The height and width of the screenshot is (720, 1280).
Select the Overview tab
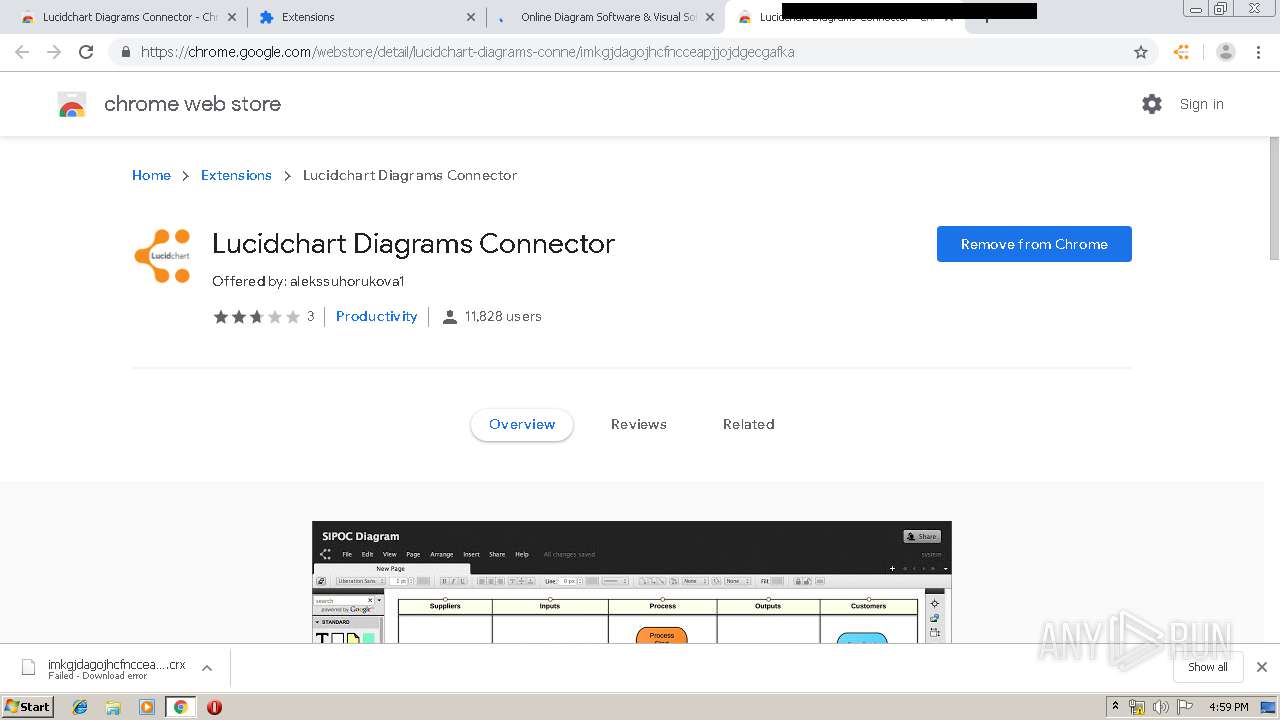522,424
